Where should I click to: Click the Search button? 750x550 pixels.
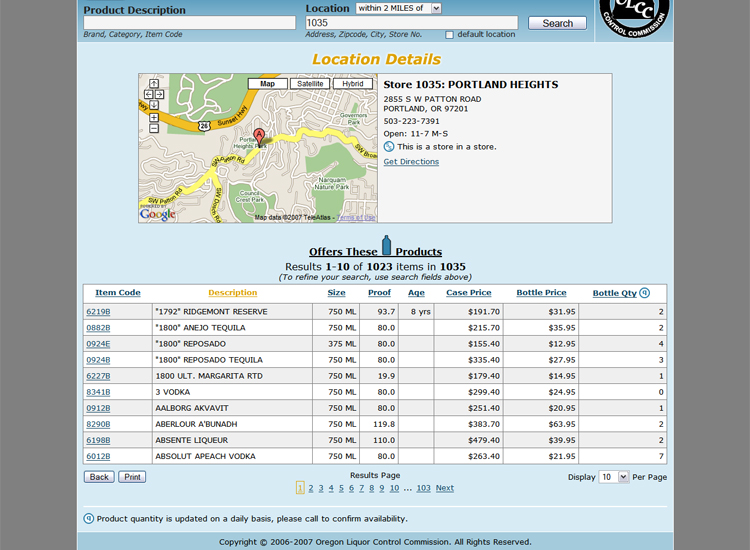click(557, 23)
